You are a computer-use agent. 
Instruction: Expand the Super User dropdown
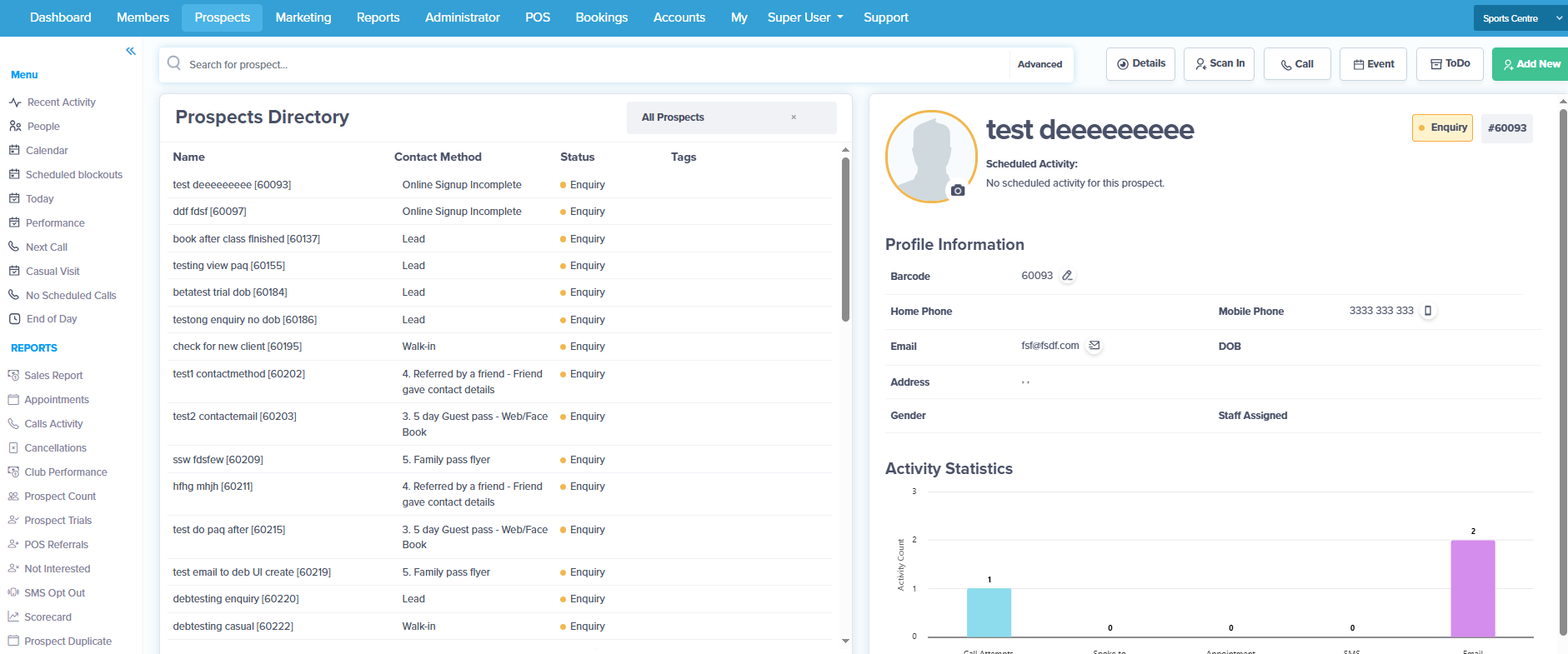(x=805, y=17)
